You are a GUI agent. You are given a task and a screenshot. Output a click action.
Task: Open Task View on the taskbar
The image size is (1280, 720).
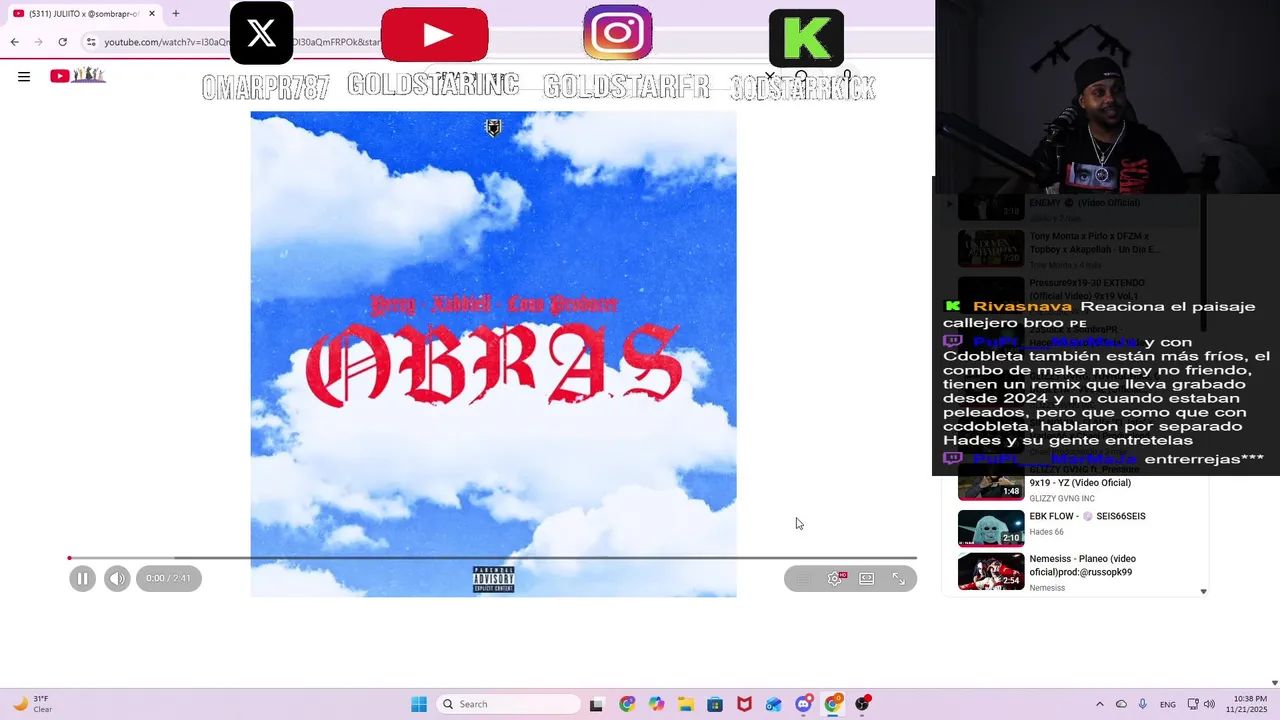[597, 704]
